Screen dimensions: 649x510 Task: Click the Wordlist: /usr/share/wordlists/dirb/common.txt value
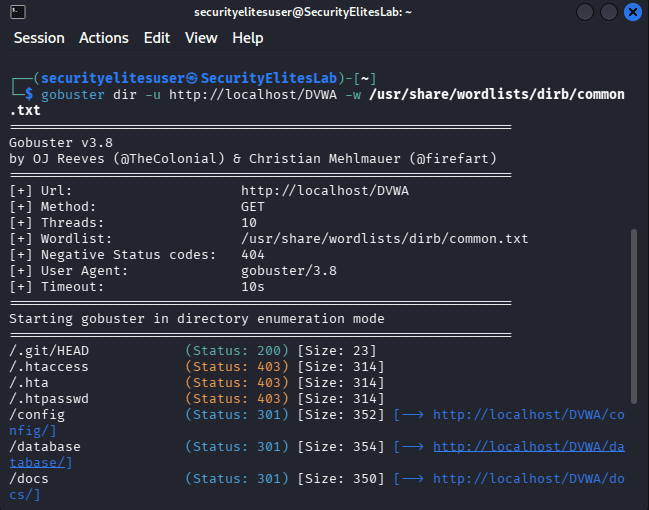385,238
